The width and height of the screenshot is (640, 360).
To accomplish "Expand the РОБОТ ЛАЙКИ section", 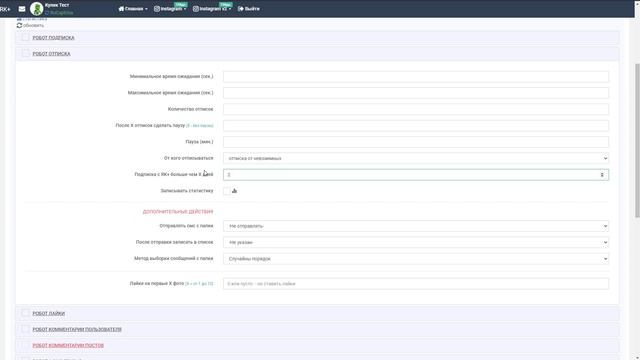I will (x=49, y=313).
